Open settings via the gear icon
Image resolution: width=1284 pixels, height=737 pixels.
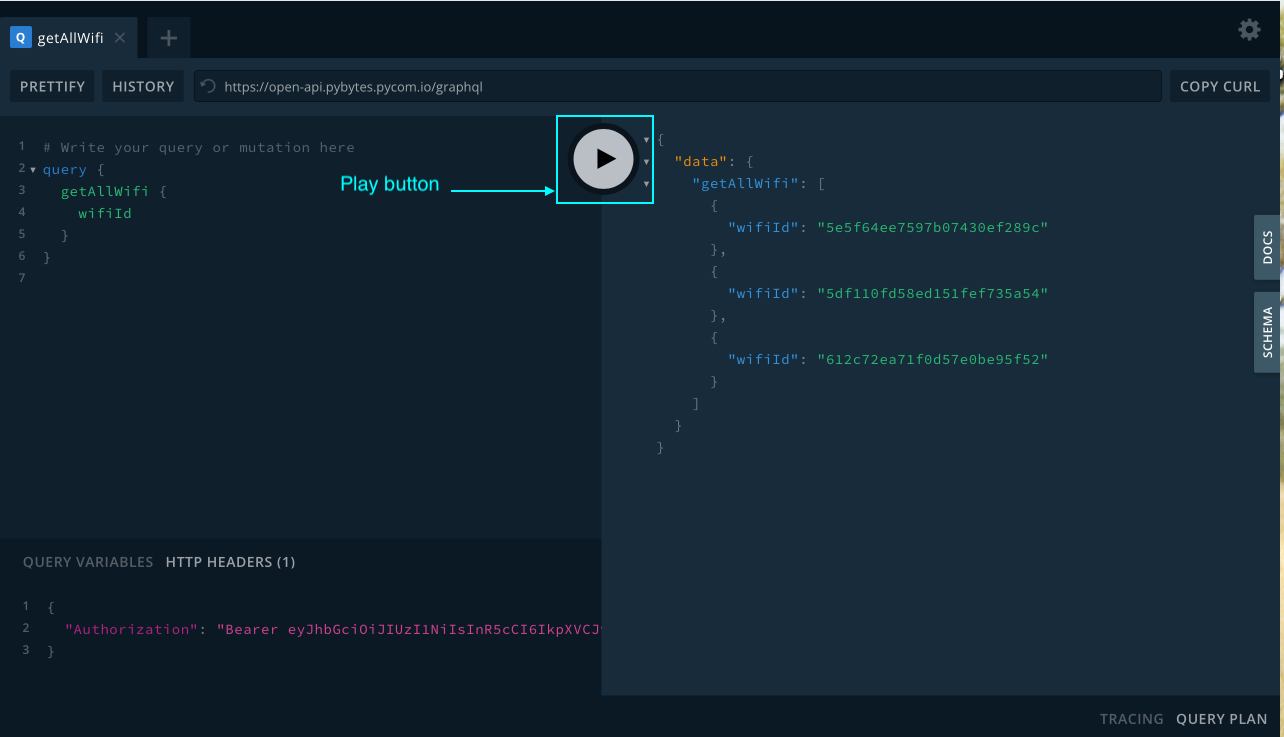click(x=1249, y=30)
